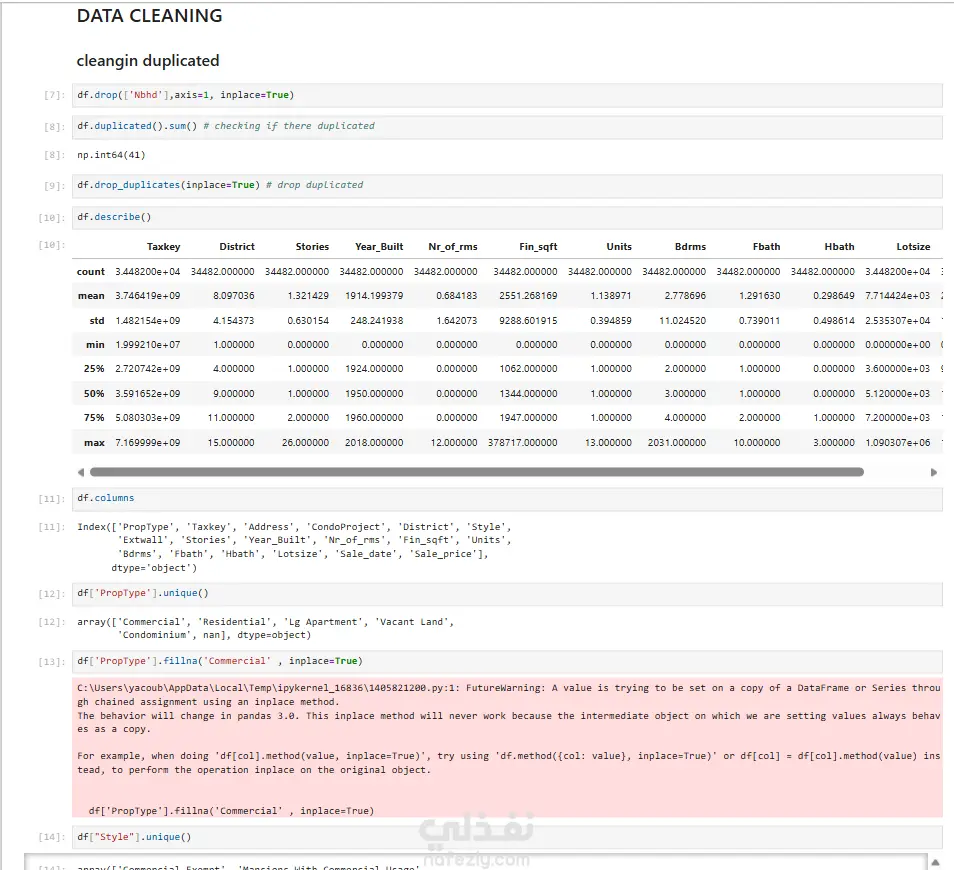Viewport: 954px width, 870px height.
Task: Click the array(['Commercial', 'Residential'...) output
Action: click(x=266, y=628)
